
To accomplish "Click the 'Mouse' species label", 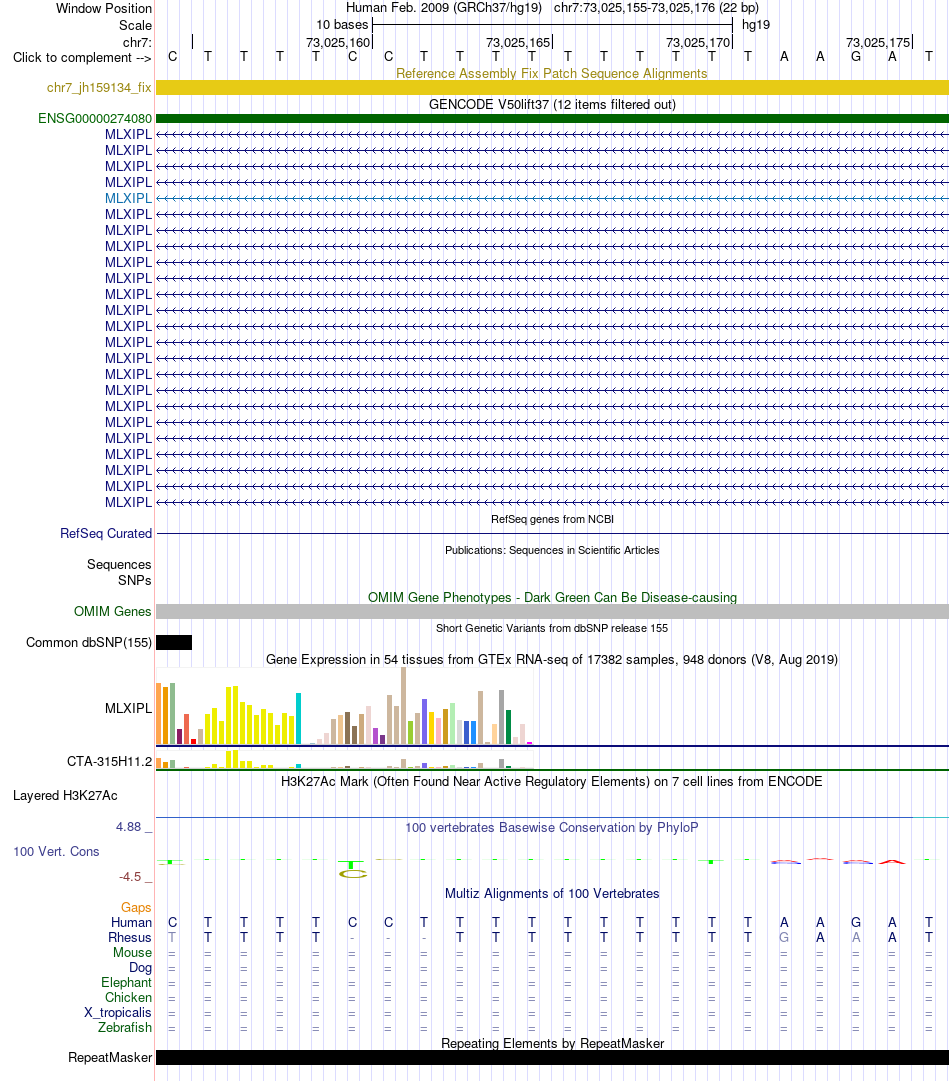I will (132, 953).
